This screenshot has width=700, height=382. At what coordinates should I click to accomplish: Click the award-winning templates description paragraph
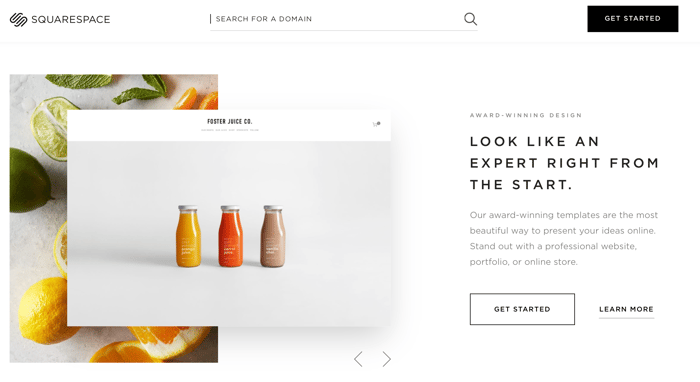563,238
